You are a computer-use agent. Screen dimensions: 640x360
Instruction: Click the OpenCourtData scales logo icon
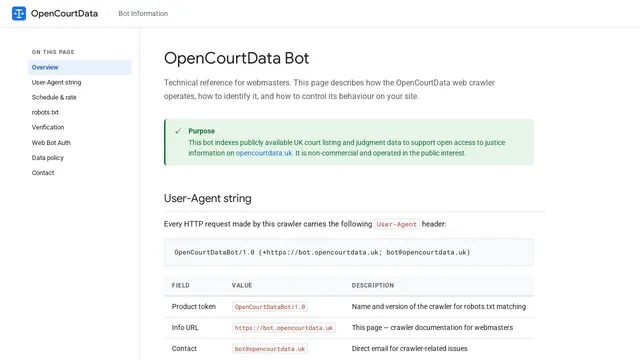19,13
